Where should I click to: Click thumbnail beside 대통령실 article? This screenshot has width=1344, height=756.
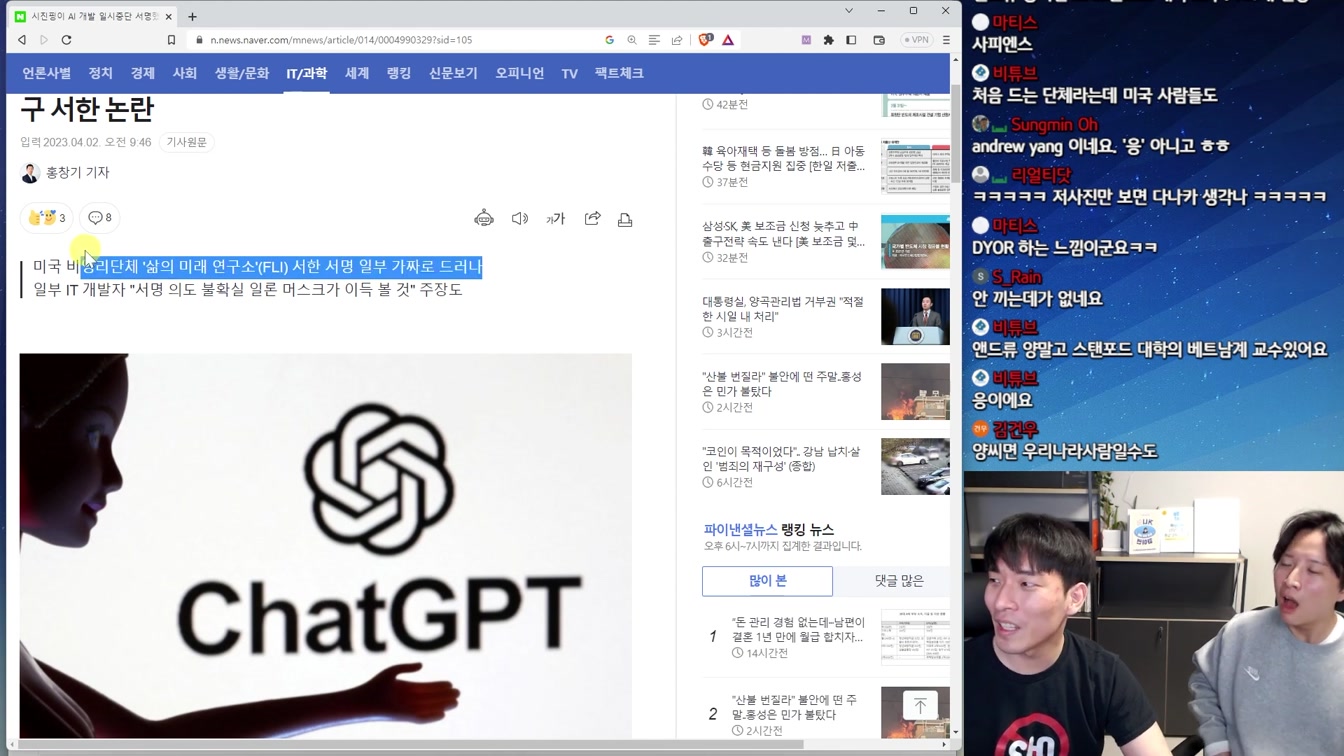click(915, 317)
